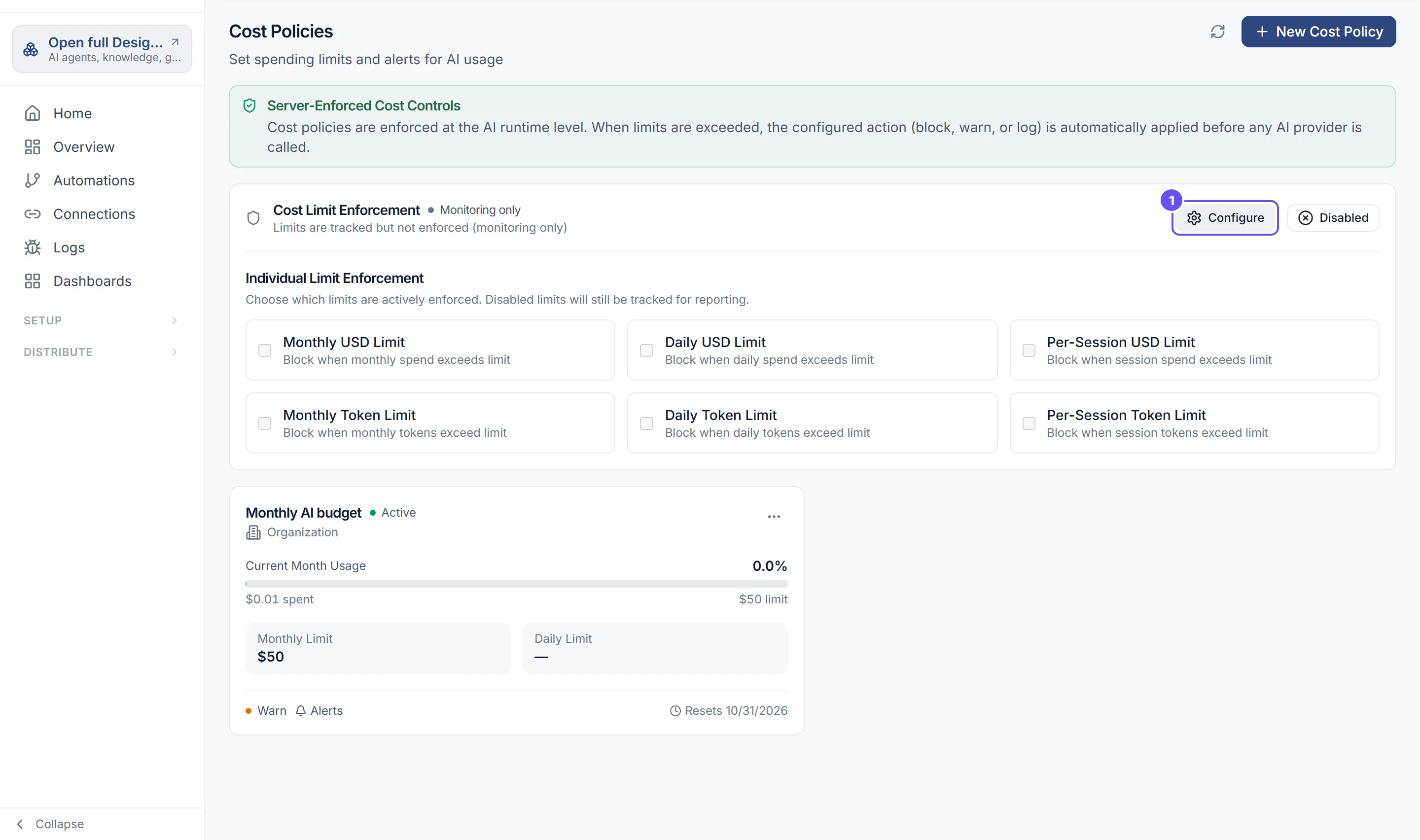The height and width of the screenshot is (840, 1420).
Task: Enable the Per-Session USD Limit checkbox
Action: 1029,350
